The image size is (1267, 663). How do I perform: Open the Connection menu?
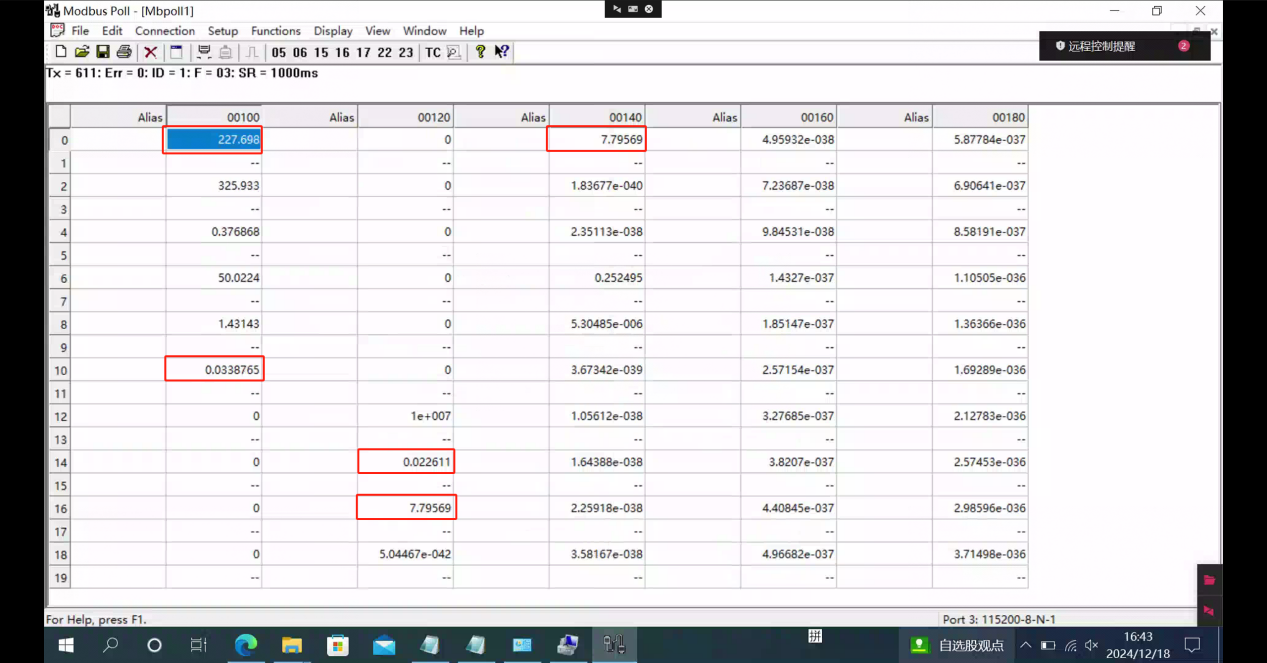165,31
